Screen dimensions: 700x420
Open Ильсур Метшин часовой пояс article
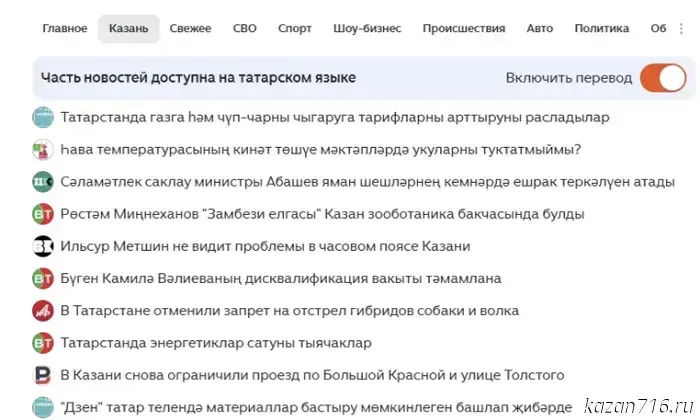click(x=265, y=246)
